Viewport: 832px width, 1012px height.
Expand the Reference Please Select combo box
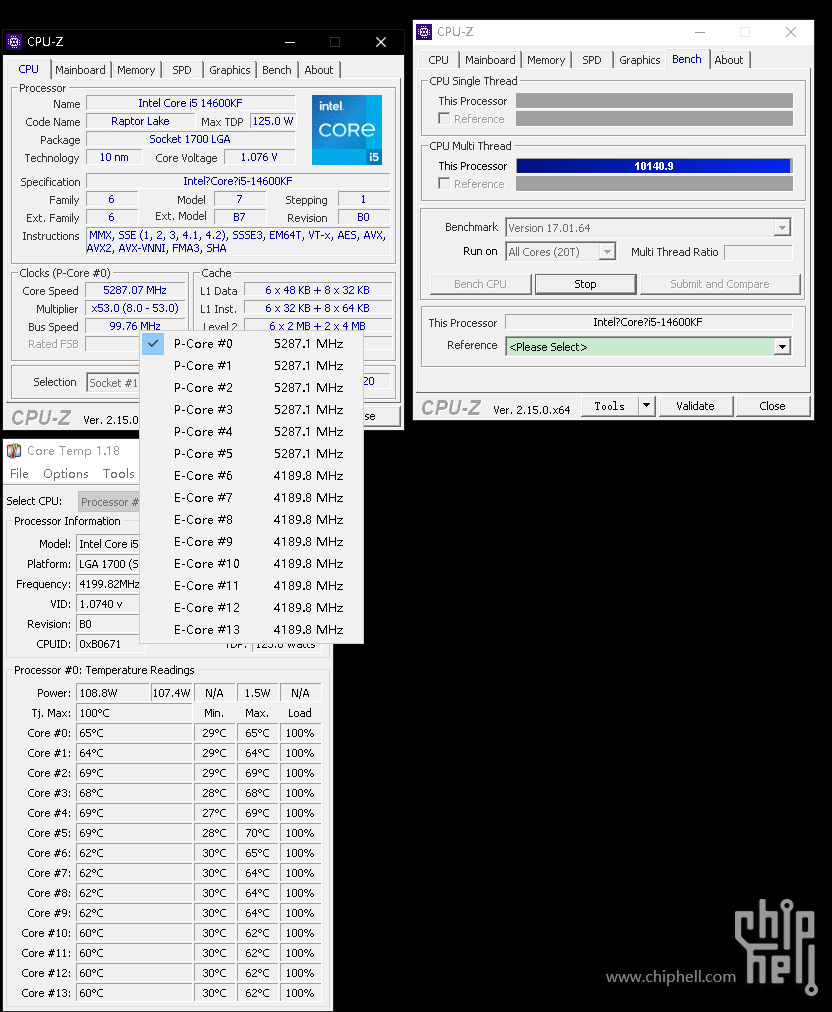click(782, 347)
